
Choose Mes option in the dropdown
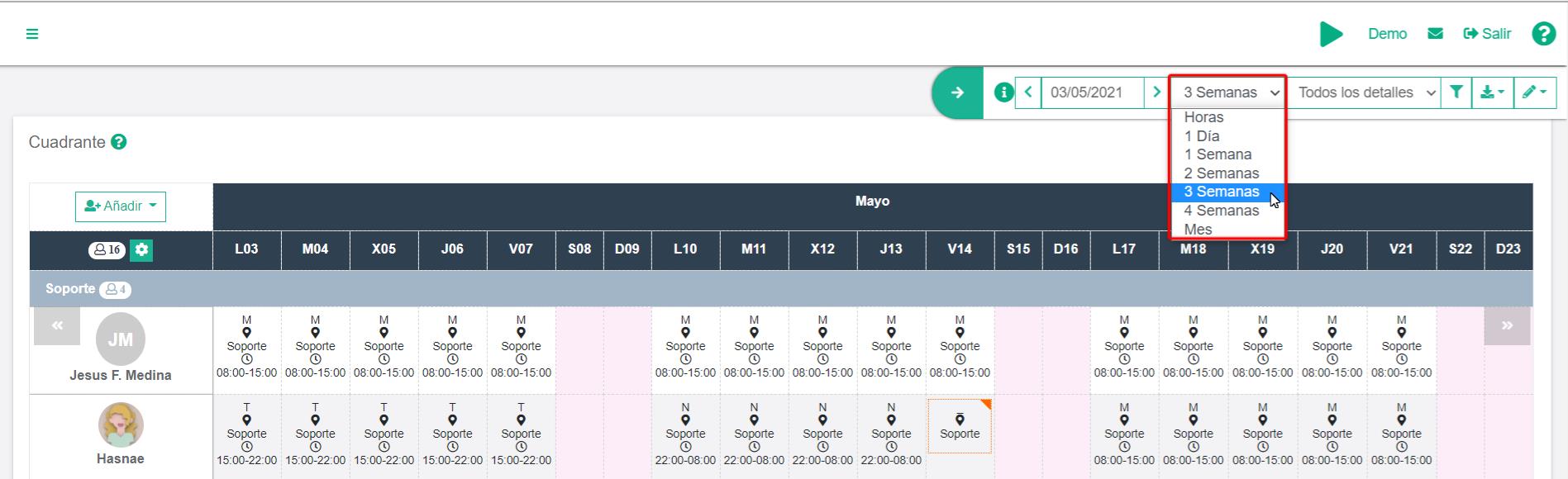1198,230
